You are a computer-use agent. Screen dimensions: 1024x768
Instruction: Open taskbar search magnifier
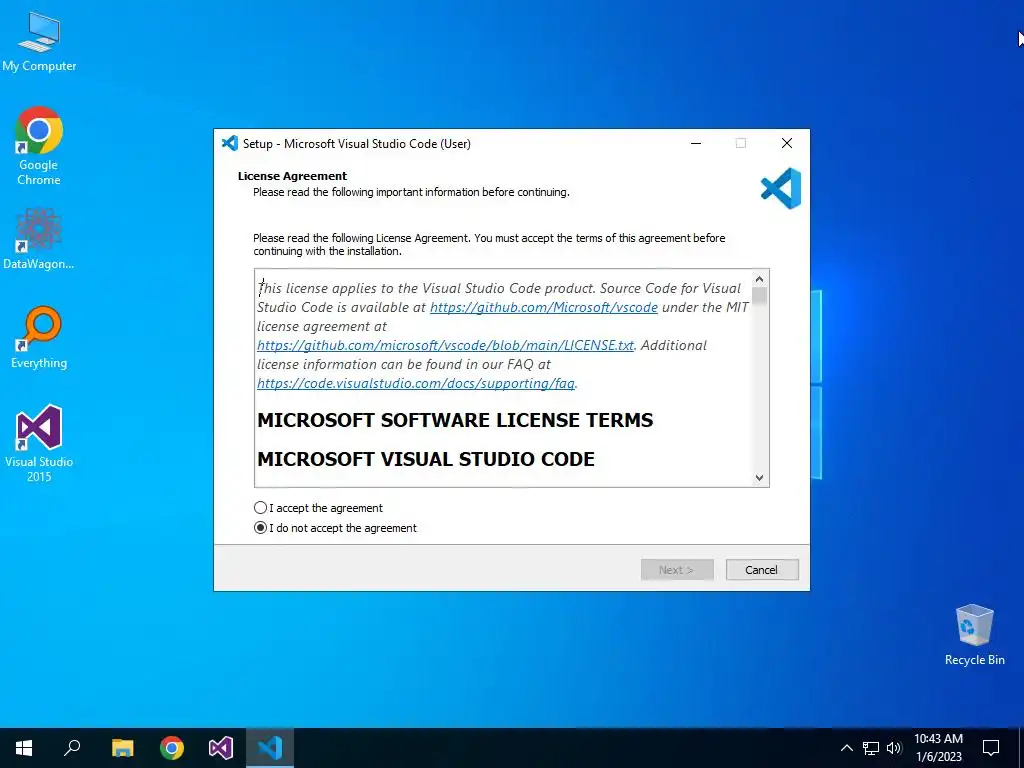coord(72,748)
